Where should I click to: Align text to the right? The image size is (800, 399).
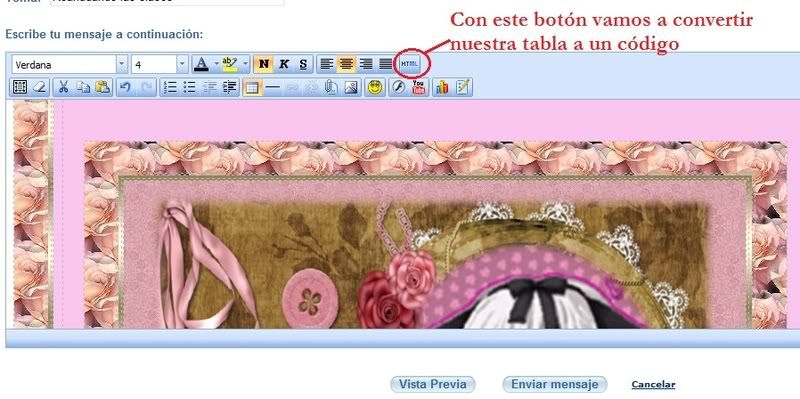coord(366,64)
